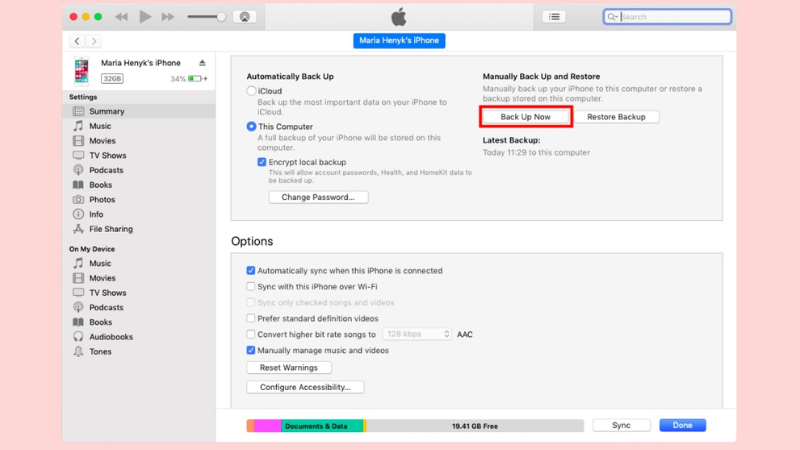The width and height of the screenshot is (800, 450).
Task: Click the Latest Backup time text
Action: [536, 153]
